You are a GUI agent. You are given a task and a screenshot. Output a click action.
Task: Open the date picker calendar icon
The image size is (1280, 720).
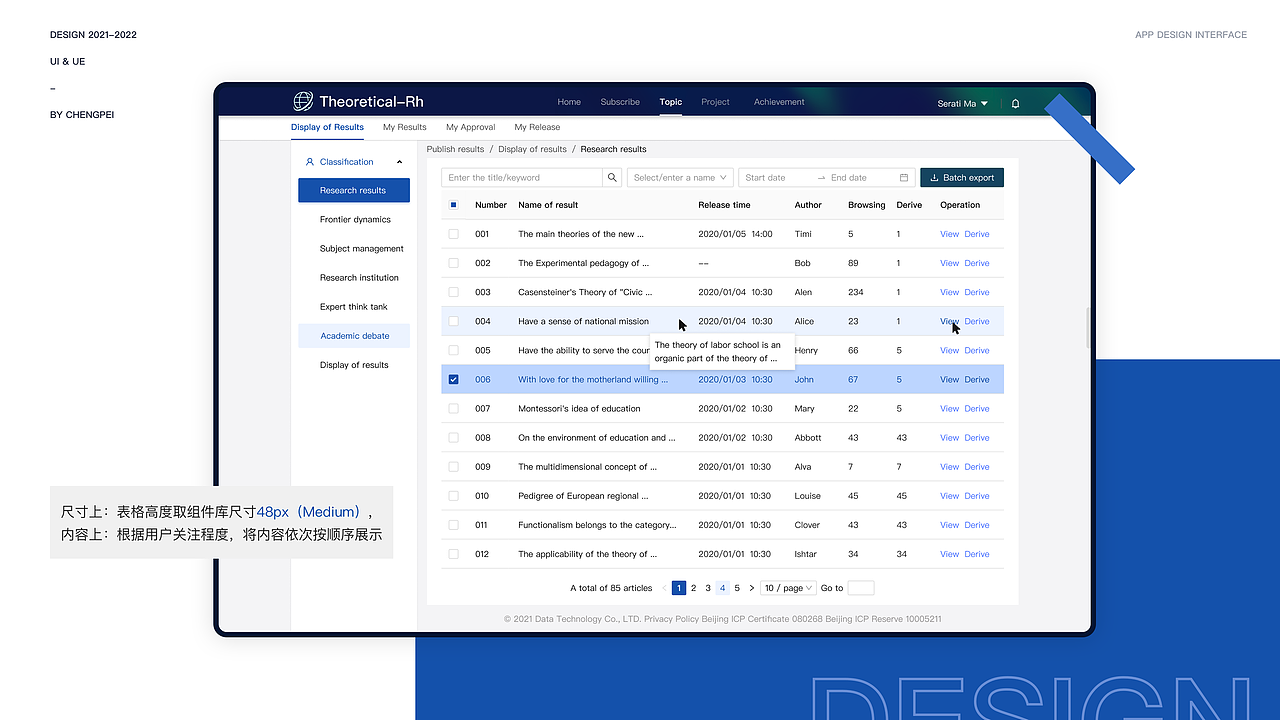click(x=904, y=178)
